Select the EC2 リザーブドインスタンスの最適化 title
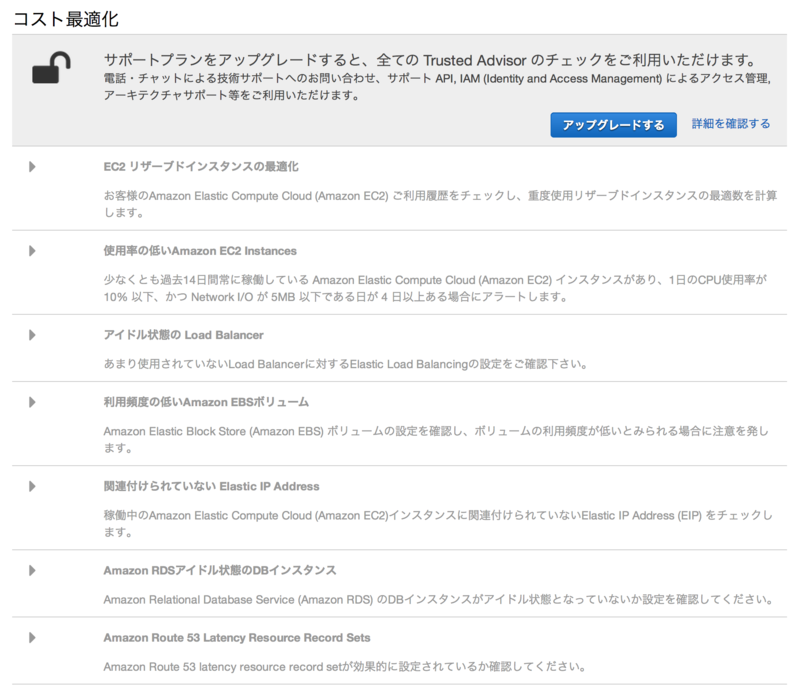This screenshot has height=691, width=800. tap(201, 167)
